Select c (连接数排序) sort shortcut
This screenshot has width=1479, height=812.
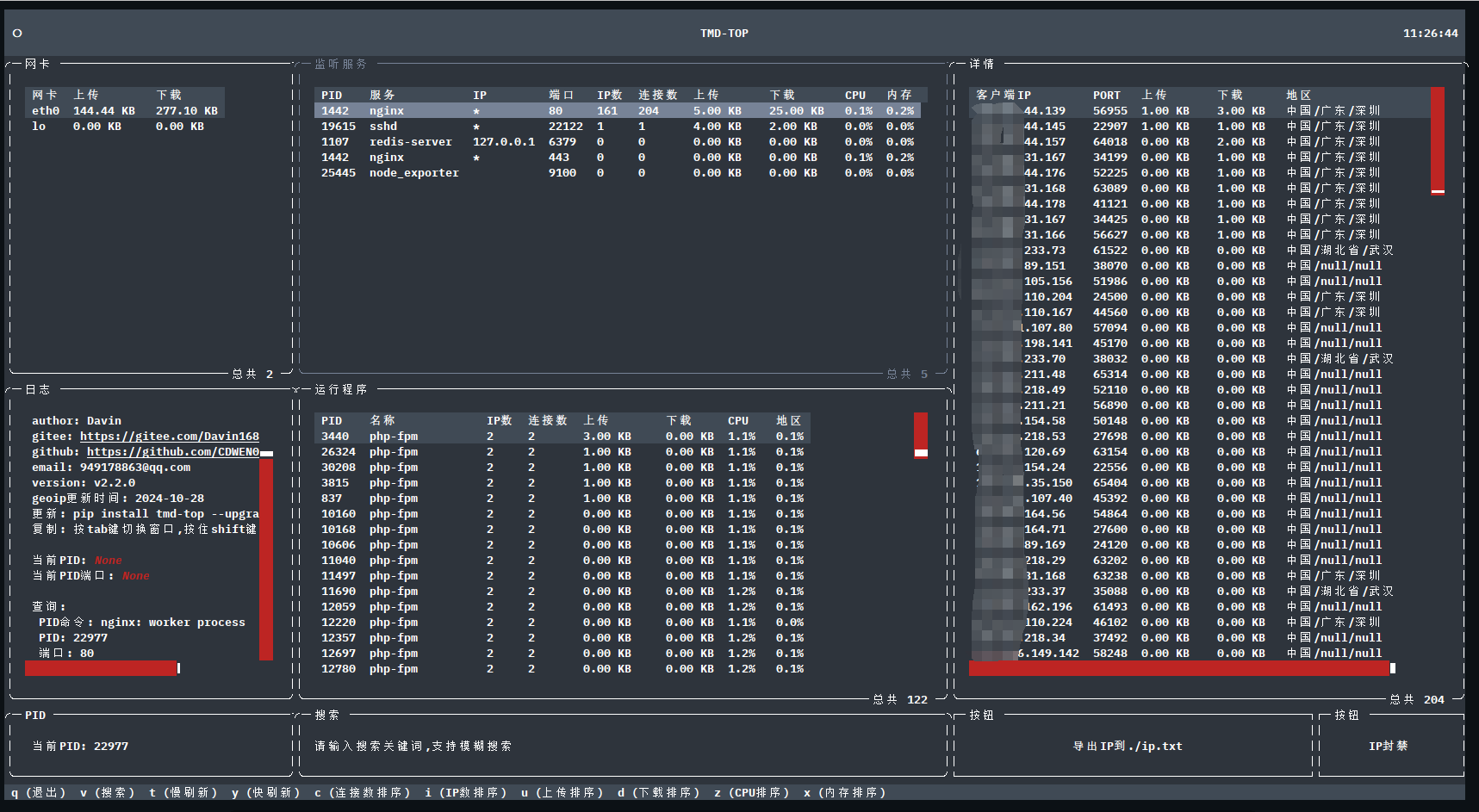click(x=363, y=793)
